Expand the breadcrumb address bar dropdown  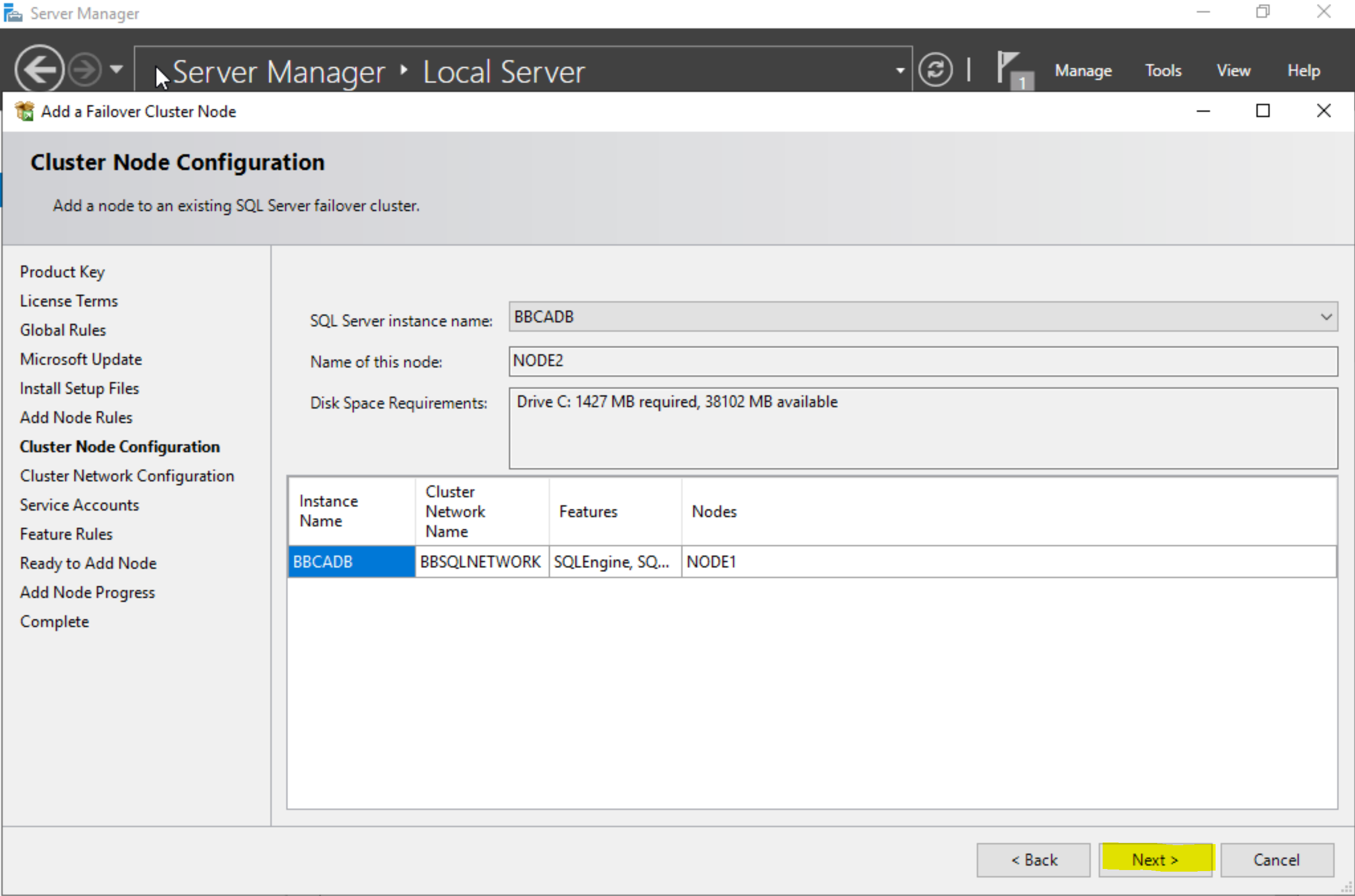tap(900, 70)
